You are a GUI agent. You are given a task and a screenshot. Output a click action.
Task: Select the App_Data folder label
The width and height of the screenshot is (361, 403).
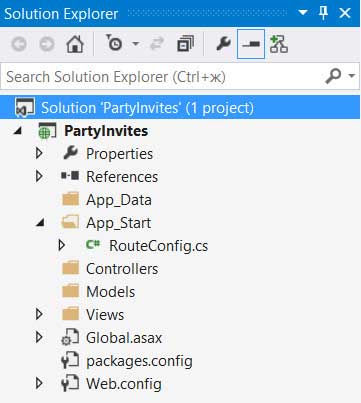coord(119,200)
